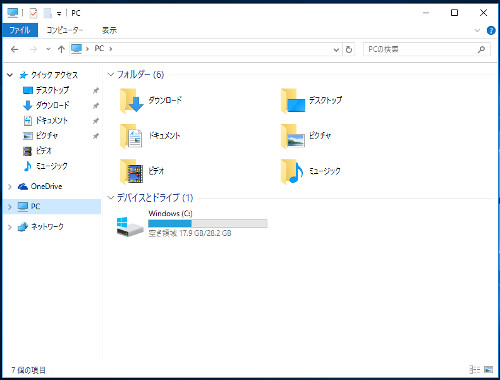Click the search magnifier icon
Viewport: 500px width, 380px height.
point(481,50)
